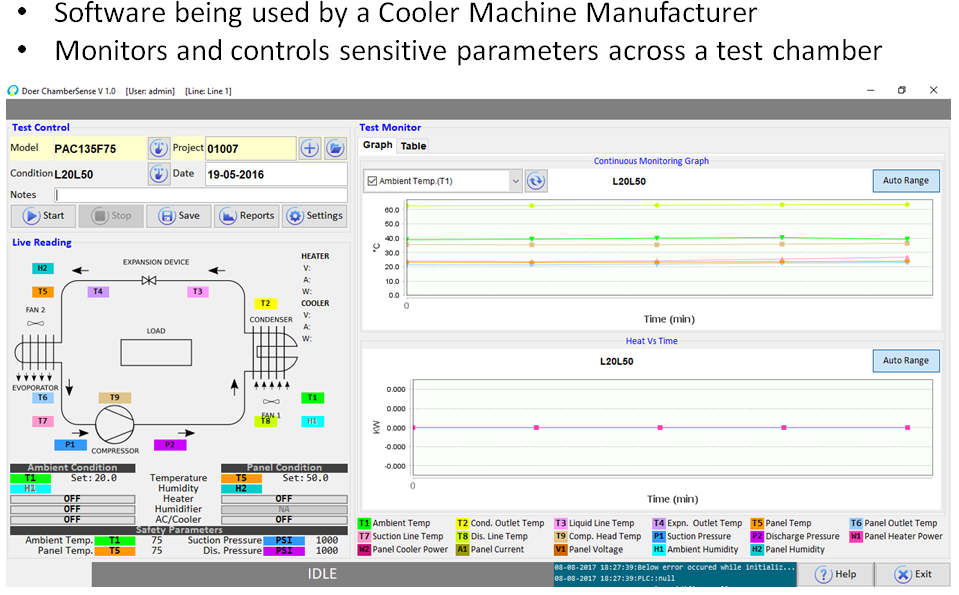Click the Help button
Image resolution: width=959 pixels, height=595 pixels.
pyautogui.click(x=836, y=574)
